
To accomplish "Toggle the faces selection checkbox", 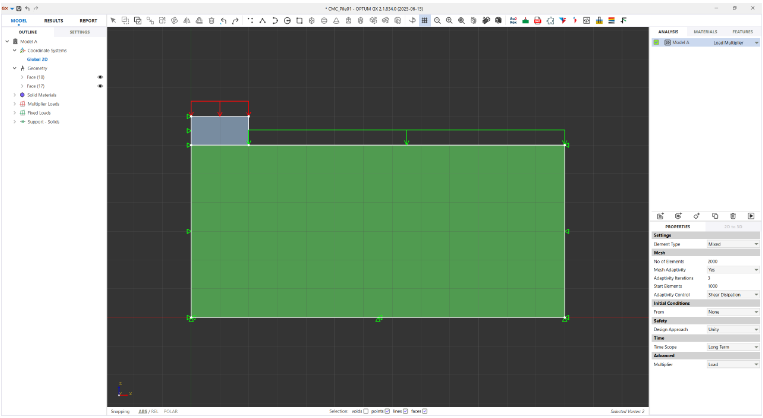I will 425,411.
